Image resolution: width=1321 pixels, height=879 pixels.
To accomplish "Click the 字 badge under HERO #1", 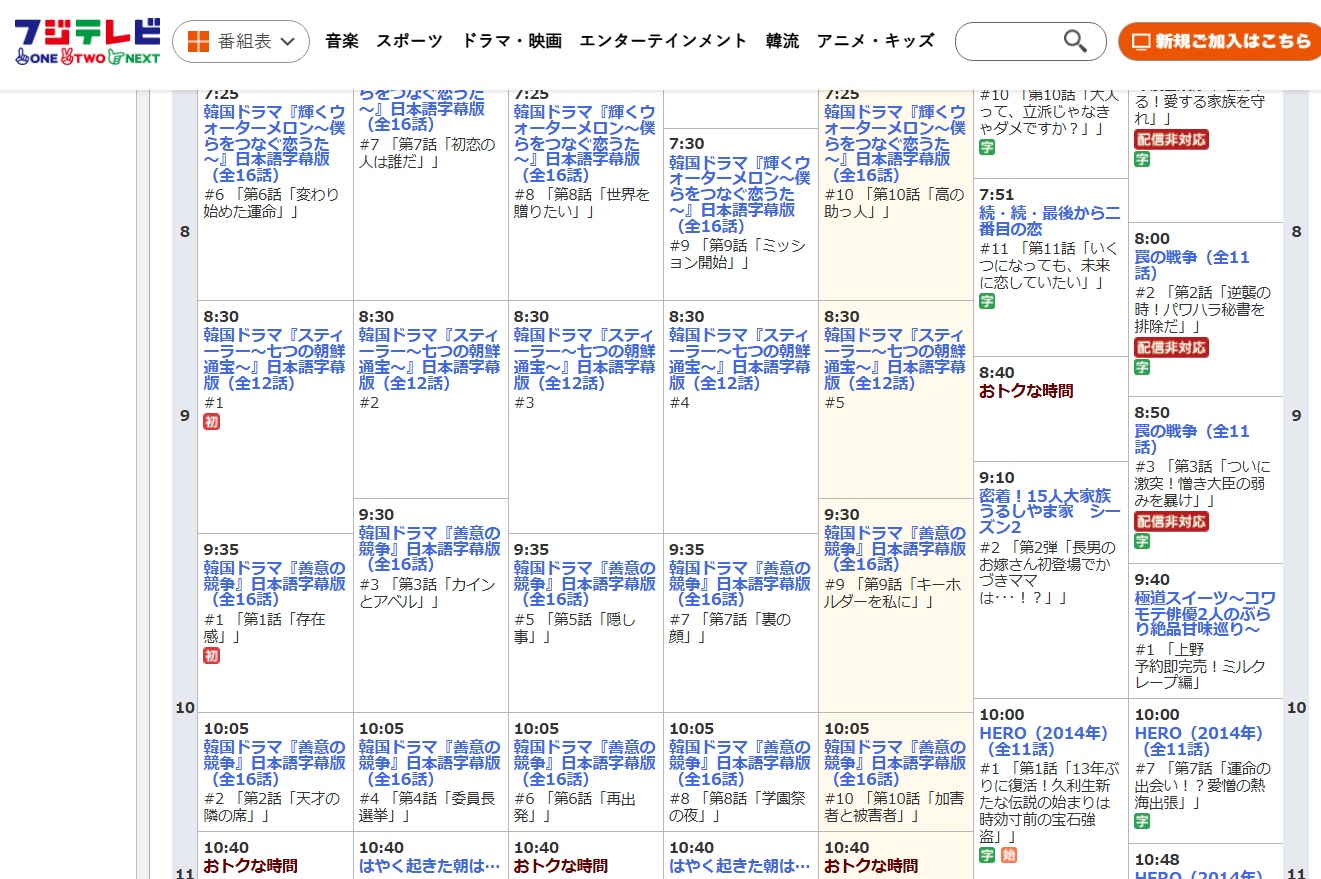I will (987, 855).
